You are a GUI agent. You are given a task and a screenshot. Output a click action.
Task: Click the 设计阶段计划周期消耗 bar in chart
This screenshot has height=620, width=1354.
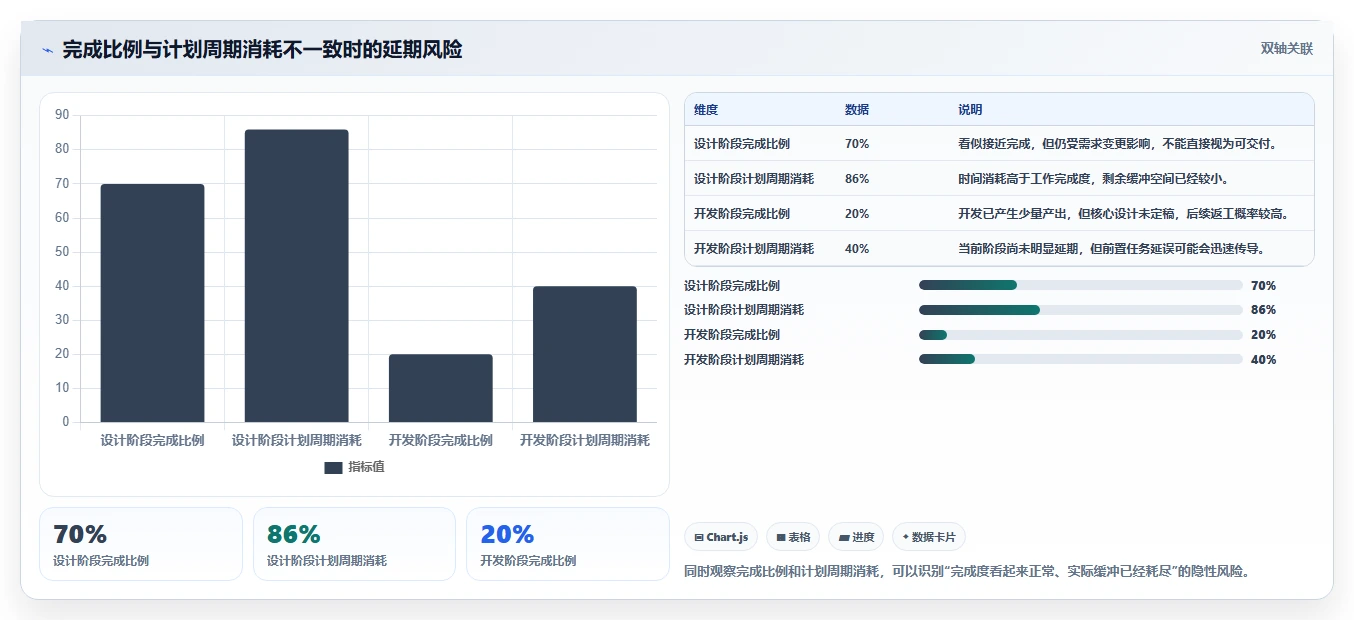pos(297,276)
